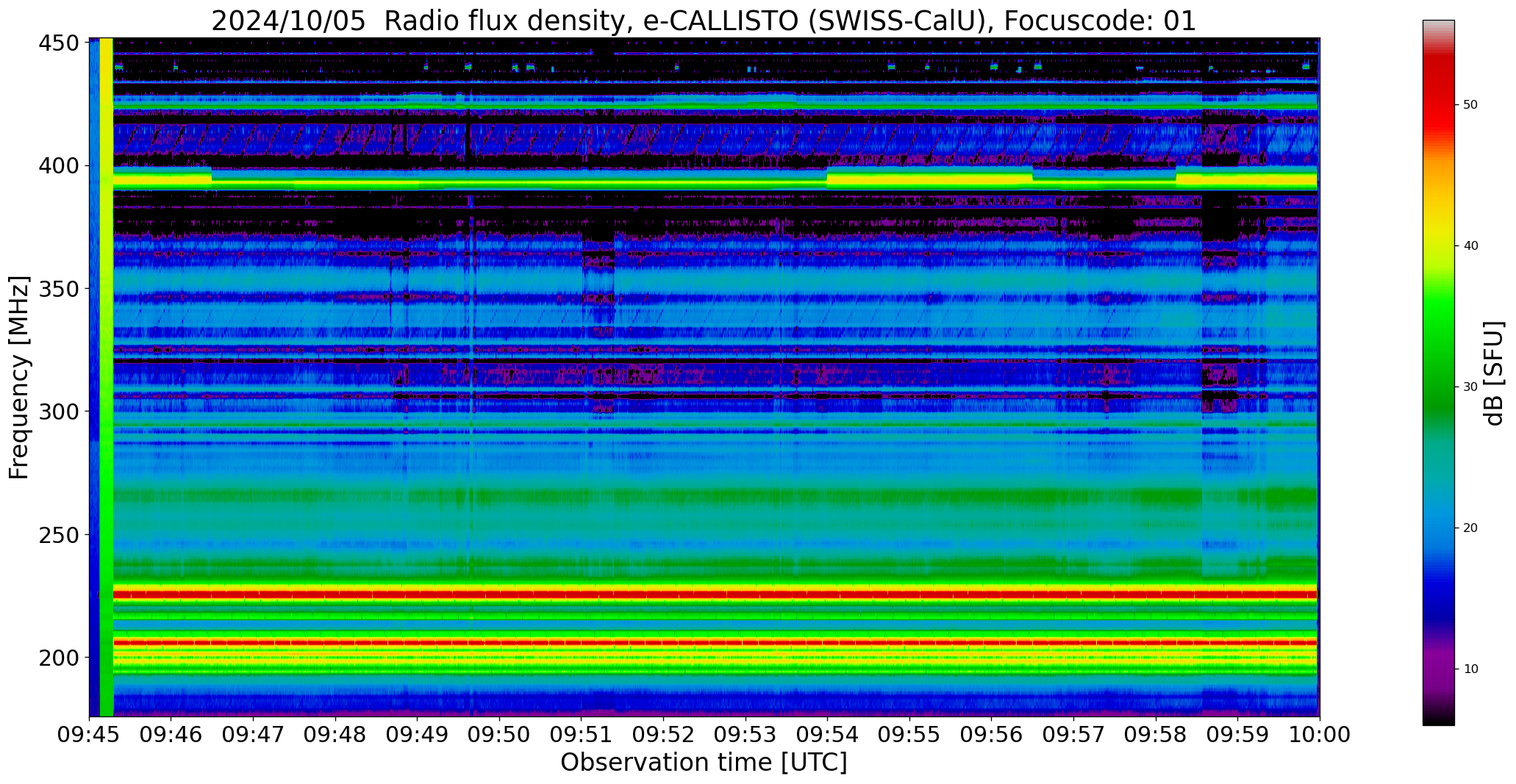This screenshot has height=784, width=1516.
Task: Click the "dB [SFU]" colorbar label
Action: [1494, 373]
